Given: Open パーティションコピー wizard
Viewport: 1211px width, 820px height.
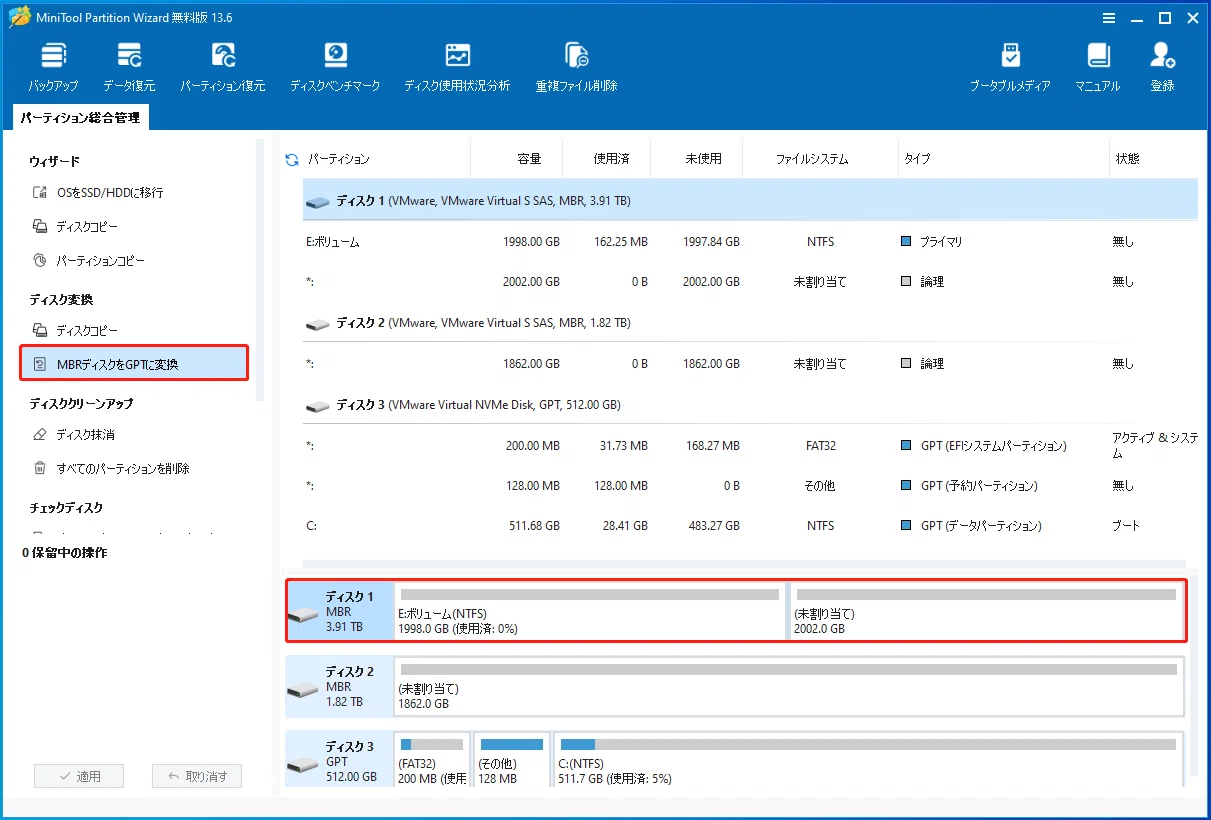Looking at the screenshot, I should pyautogui.click(x=89, y=261).
